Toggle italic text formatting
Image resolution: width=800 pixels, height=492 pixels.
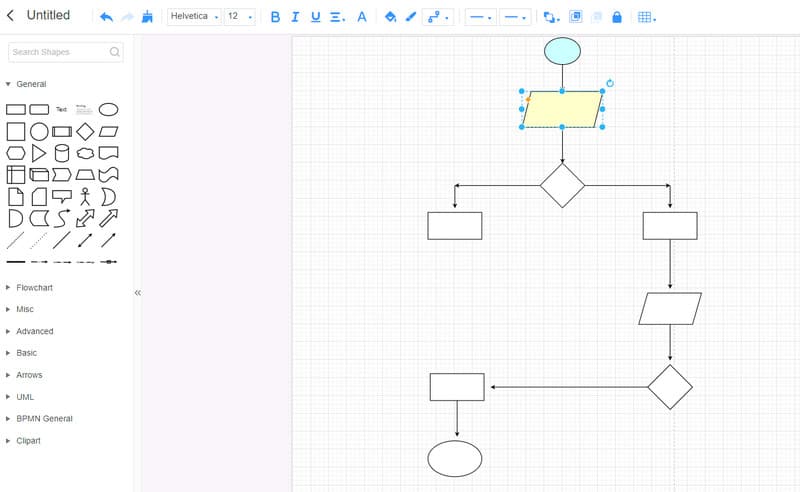[295, 17]
